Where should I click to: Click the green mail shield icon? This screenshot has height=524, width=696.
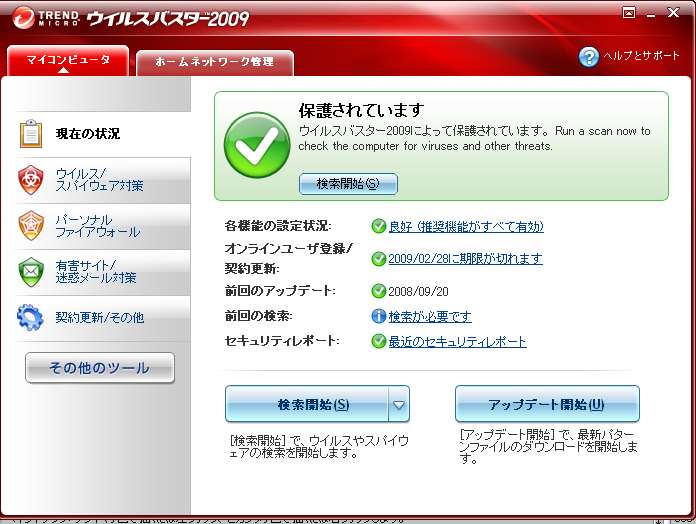[x=31, y=272]
